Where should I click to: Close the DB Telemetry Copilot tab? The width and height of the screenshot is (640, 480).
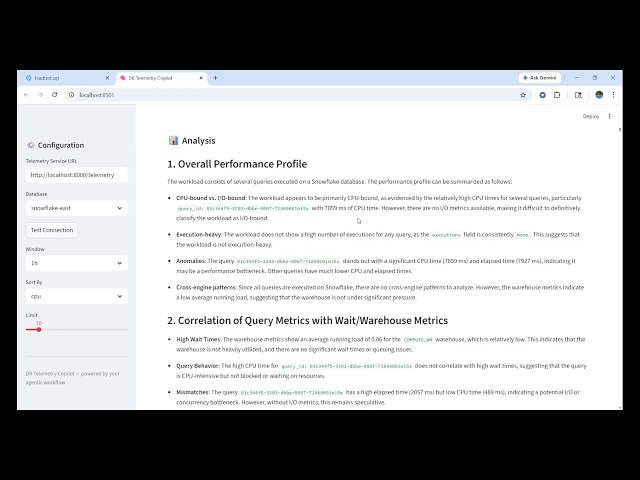(x=201, y=78)
